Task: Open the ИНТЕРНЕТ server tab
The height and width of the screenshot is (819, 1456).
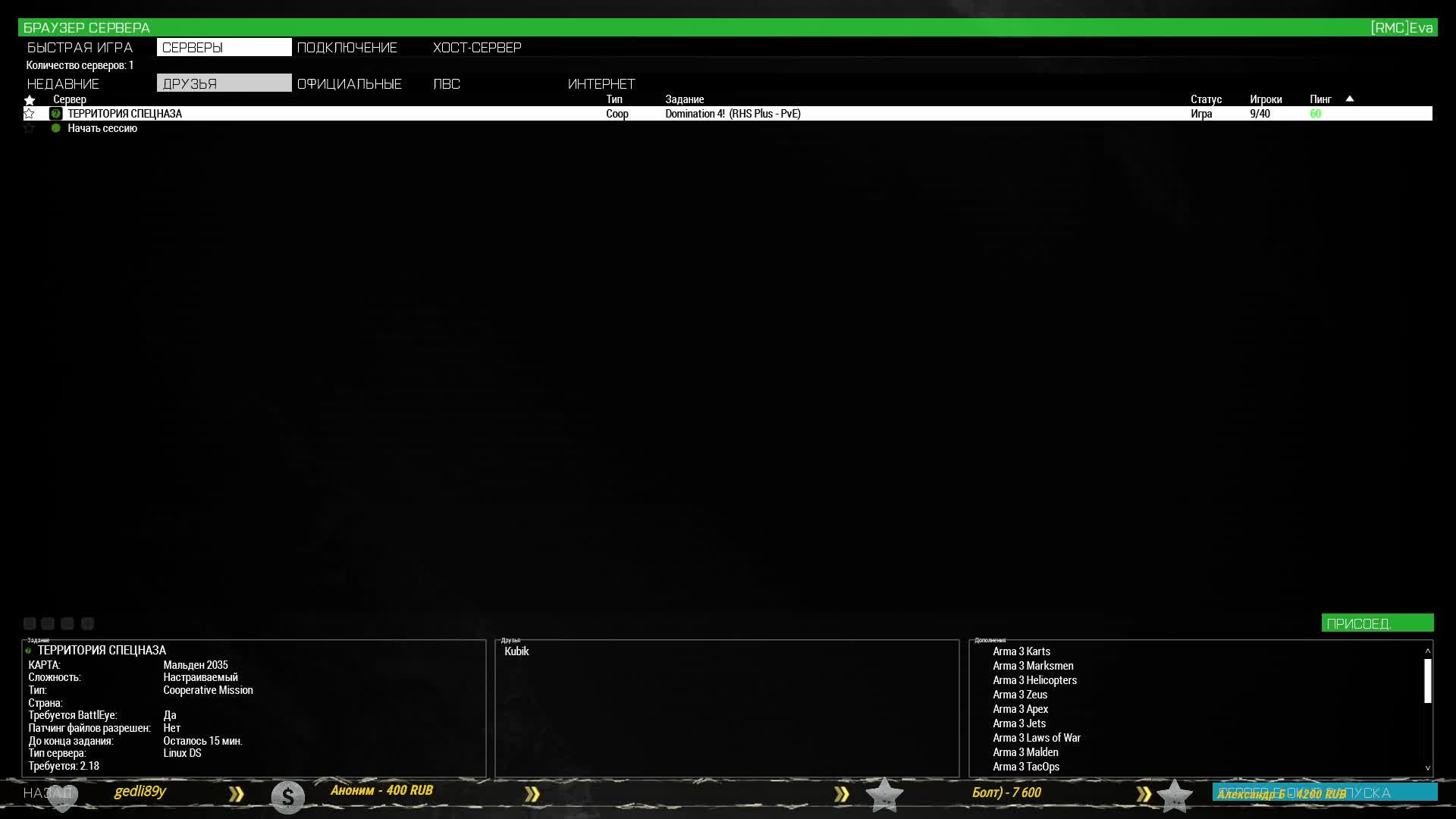Action: pyautogui.click(x=601, y=84)
